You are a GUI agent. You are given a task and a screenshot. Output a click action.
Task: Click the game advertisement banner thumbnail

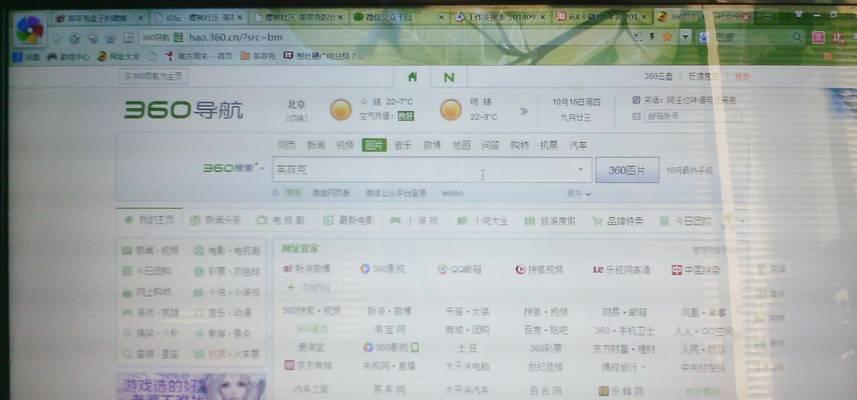click(x=191, y=386)
